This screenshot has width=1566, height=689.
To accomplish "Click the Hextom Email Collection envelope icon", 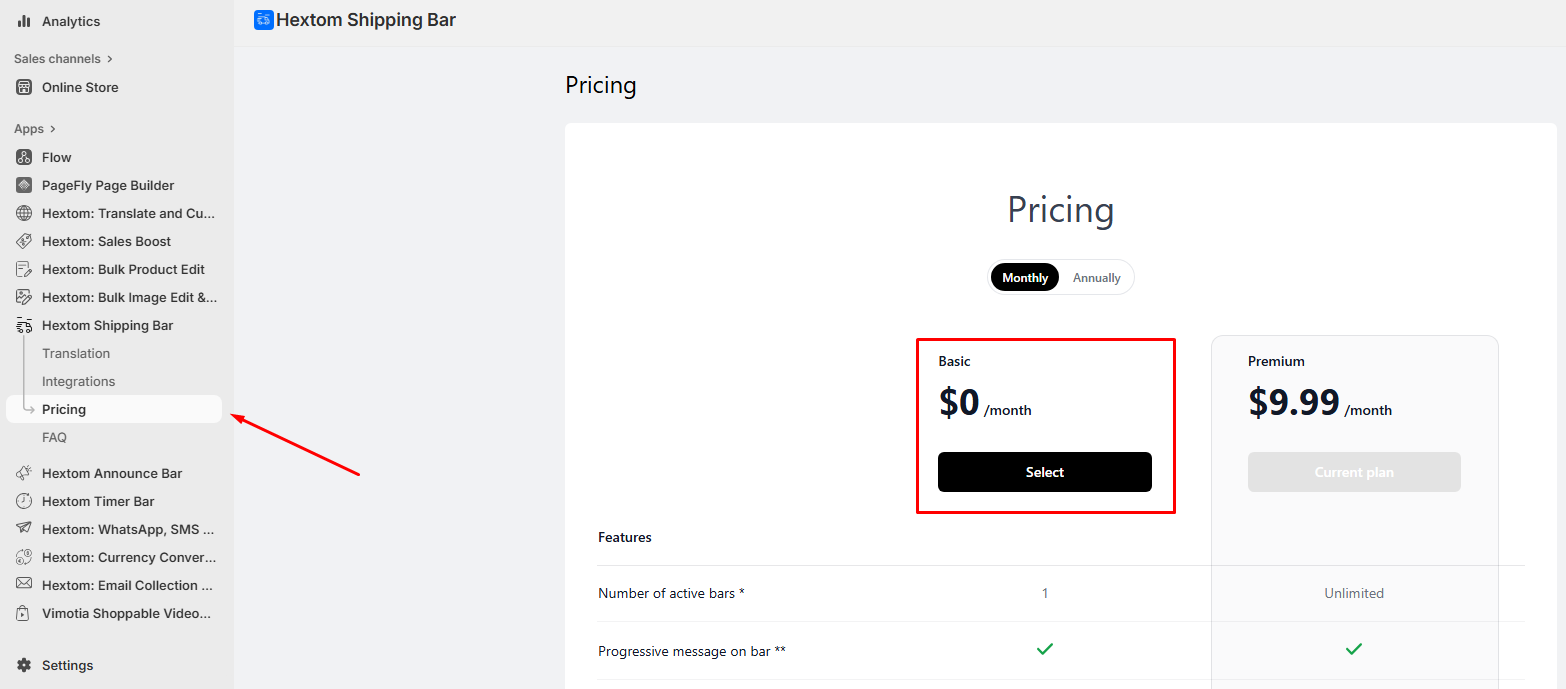I will pos(24,585).
